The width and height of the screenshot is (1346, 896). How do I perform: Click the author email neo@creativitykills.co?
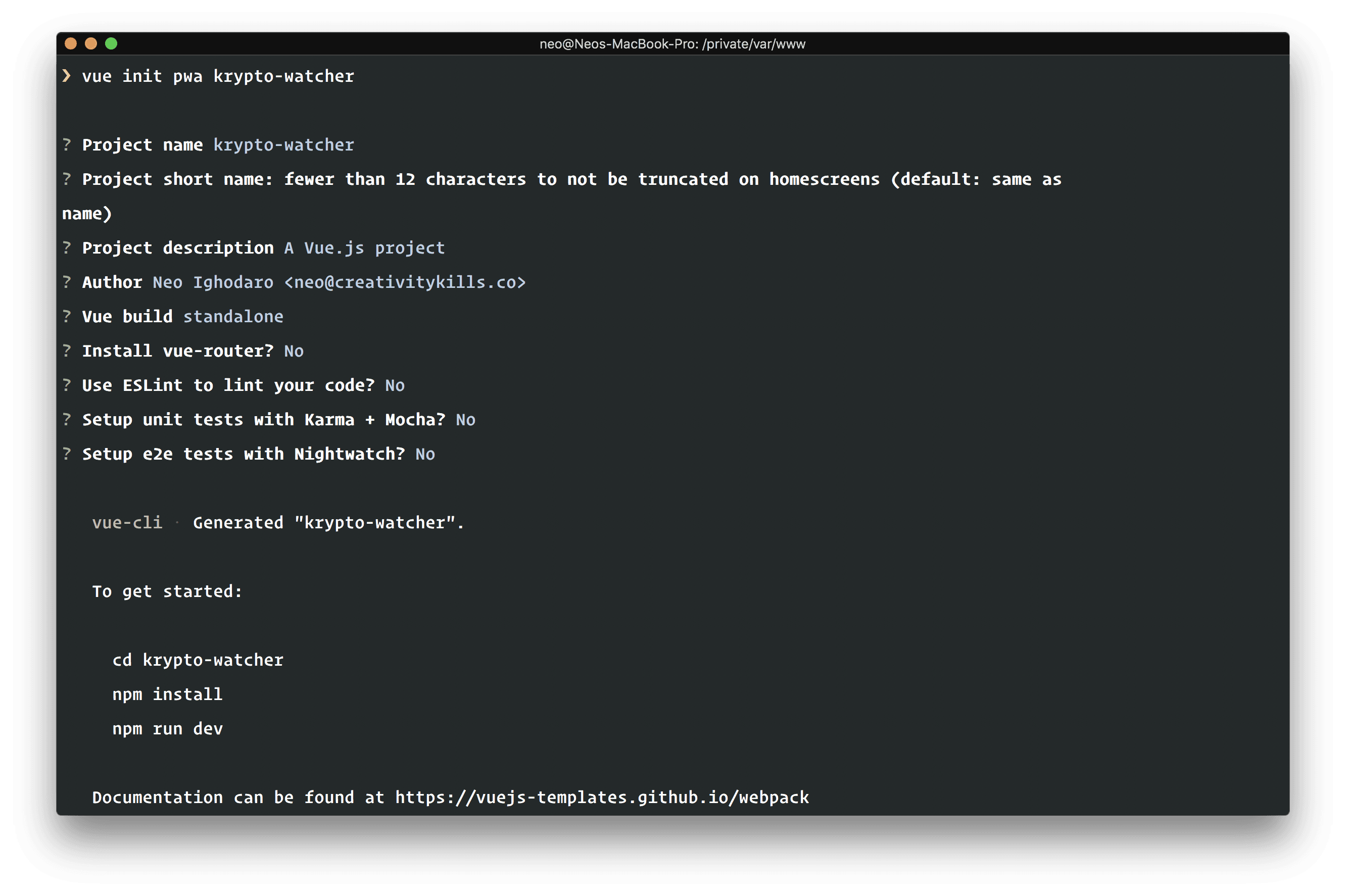405,282
